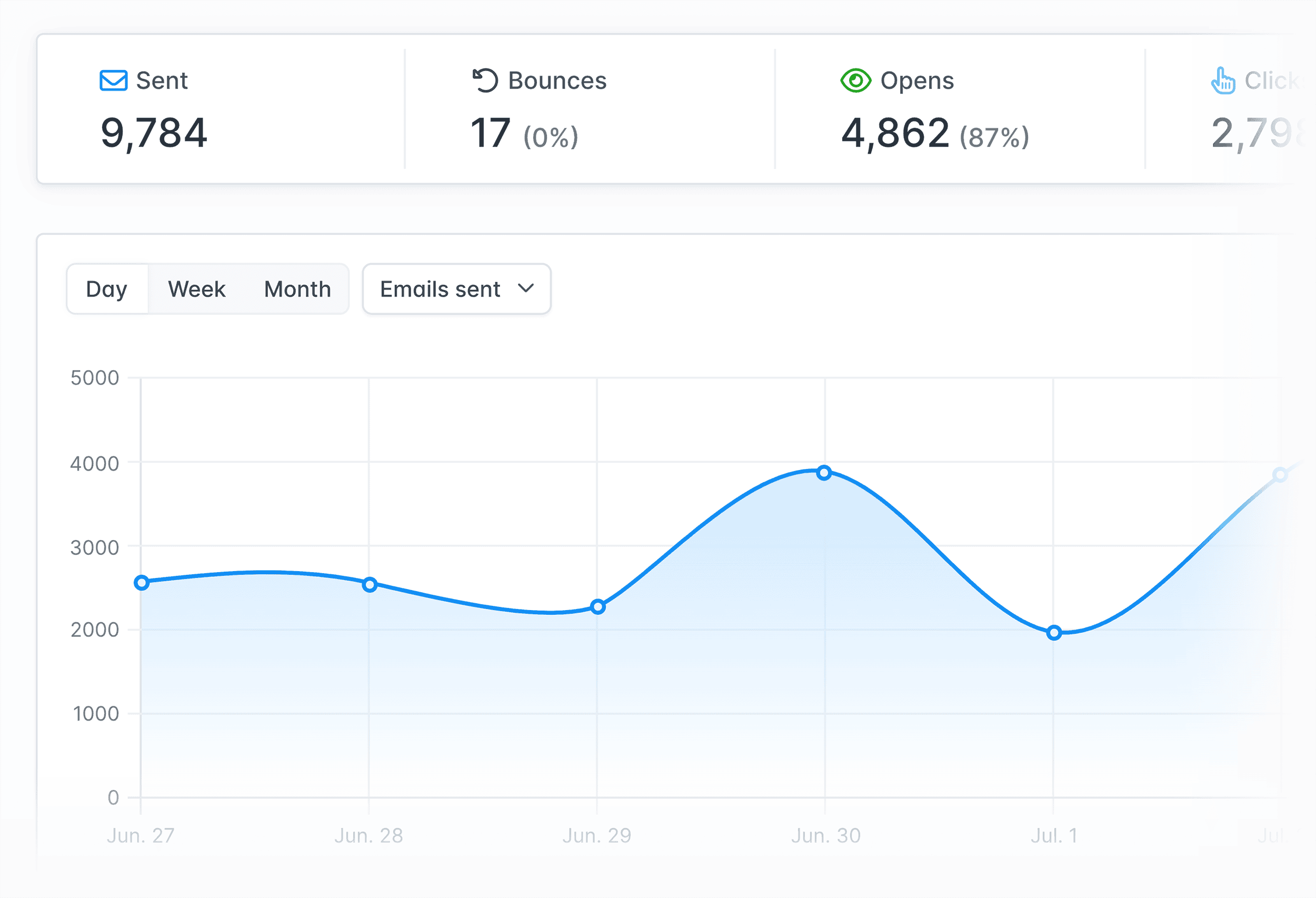Click the 5000 gridline label
The width and height of the screenshot is (1316, 898).
click(96, 377)
